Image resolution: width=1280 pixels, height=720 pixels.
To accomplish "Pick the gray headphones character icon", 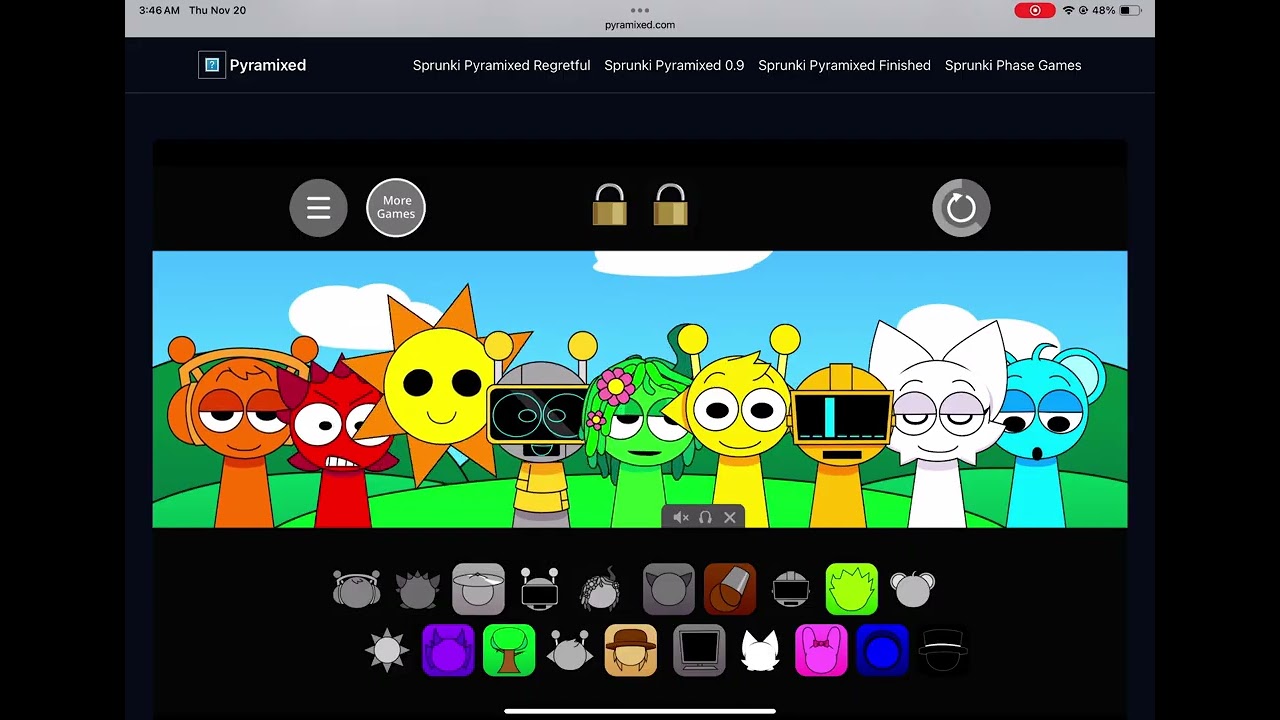I will click(357, 589).
